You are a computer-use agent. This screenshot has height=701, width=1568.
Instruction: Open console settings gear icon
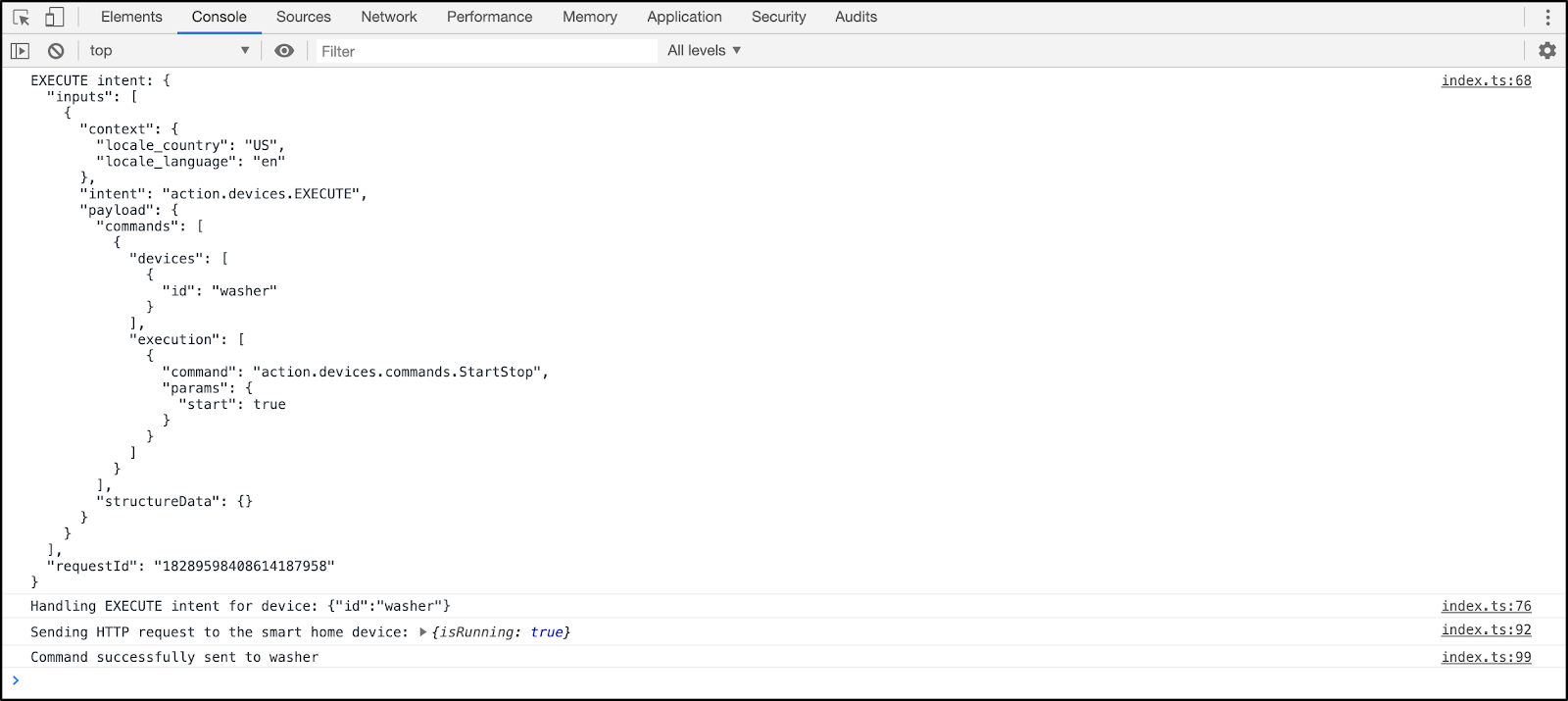coord(1547,51)
